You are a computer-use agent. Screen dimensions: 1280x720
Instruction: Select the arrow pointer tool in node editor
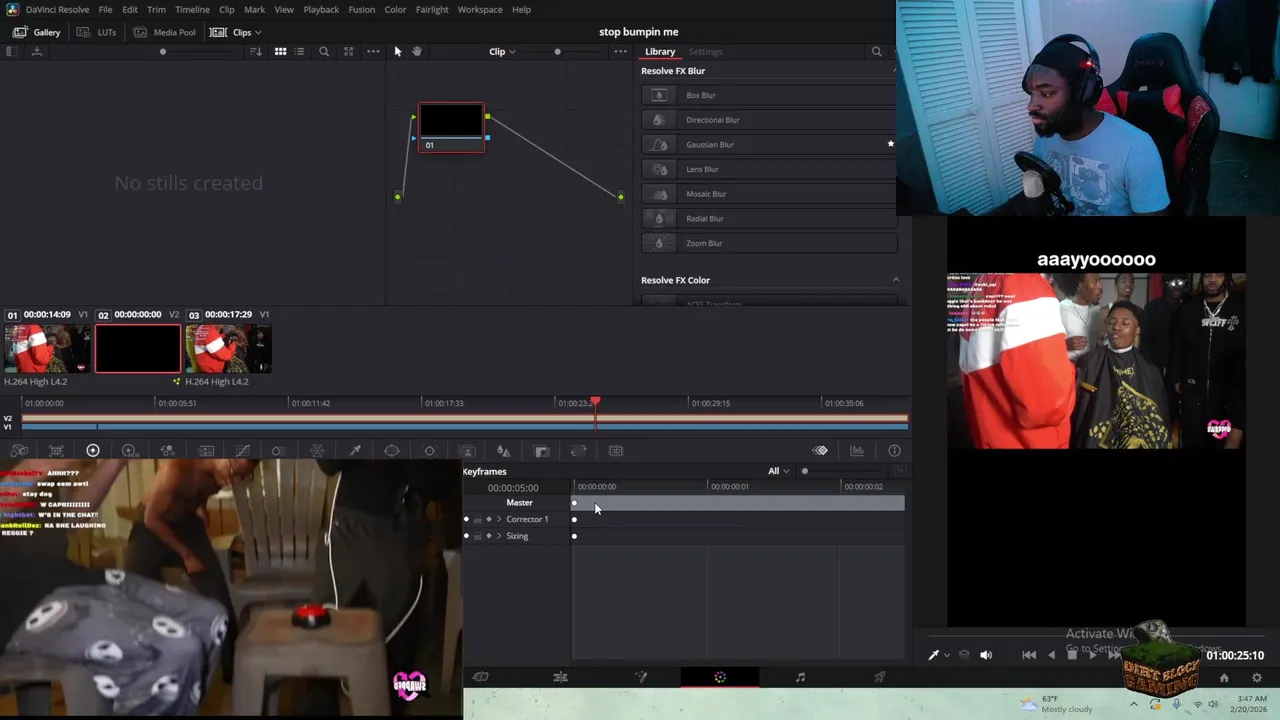point(398,51)
